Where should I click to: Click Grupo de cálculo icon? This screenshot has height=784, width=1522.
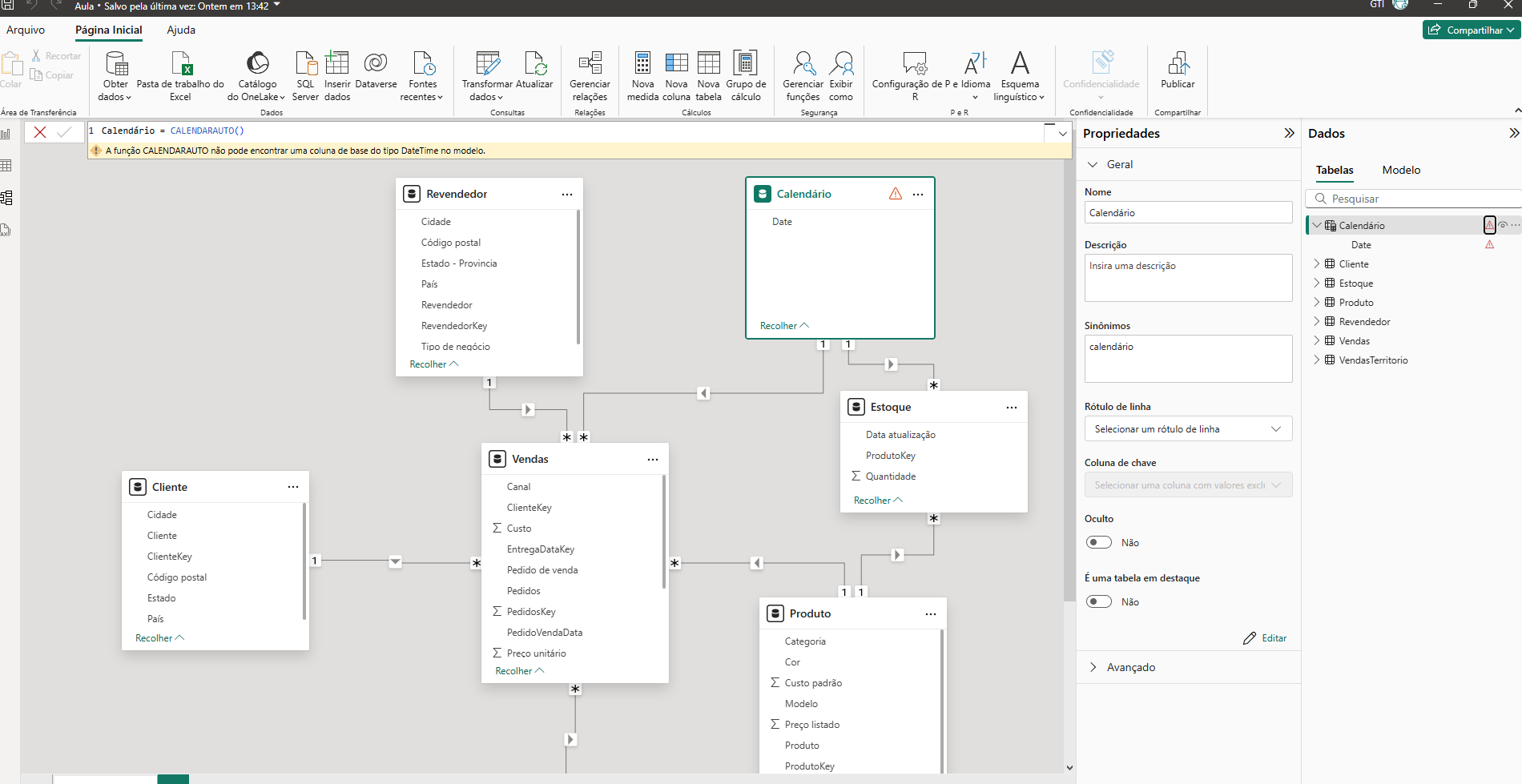click(746, 63)
